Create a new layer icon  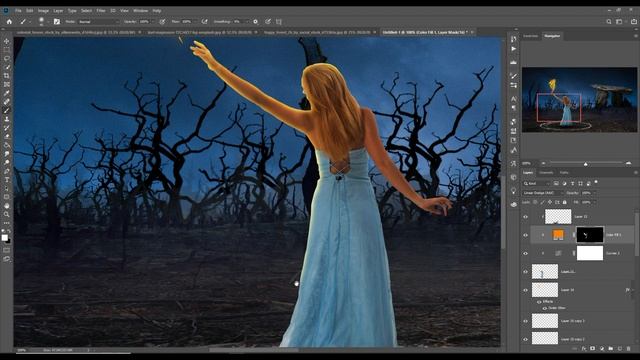(x=620, y=349)
